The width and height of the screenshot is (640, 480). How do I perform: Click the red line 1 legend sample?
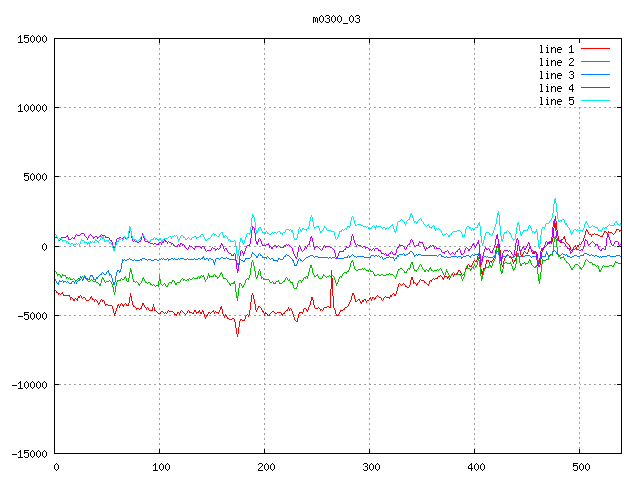pyautogui.click(x=595, y=49)
